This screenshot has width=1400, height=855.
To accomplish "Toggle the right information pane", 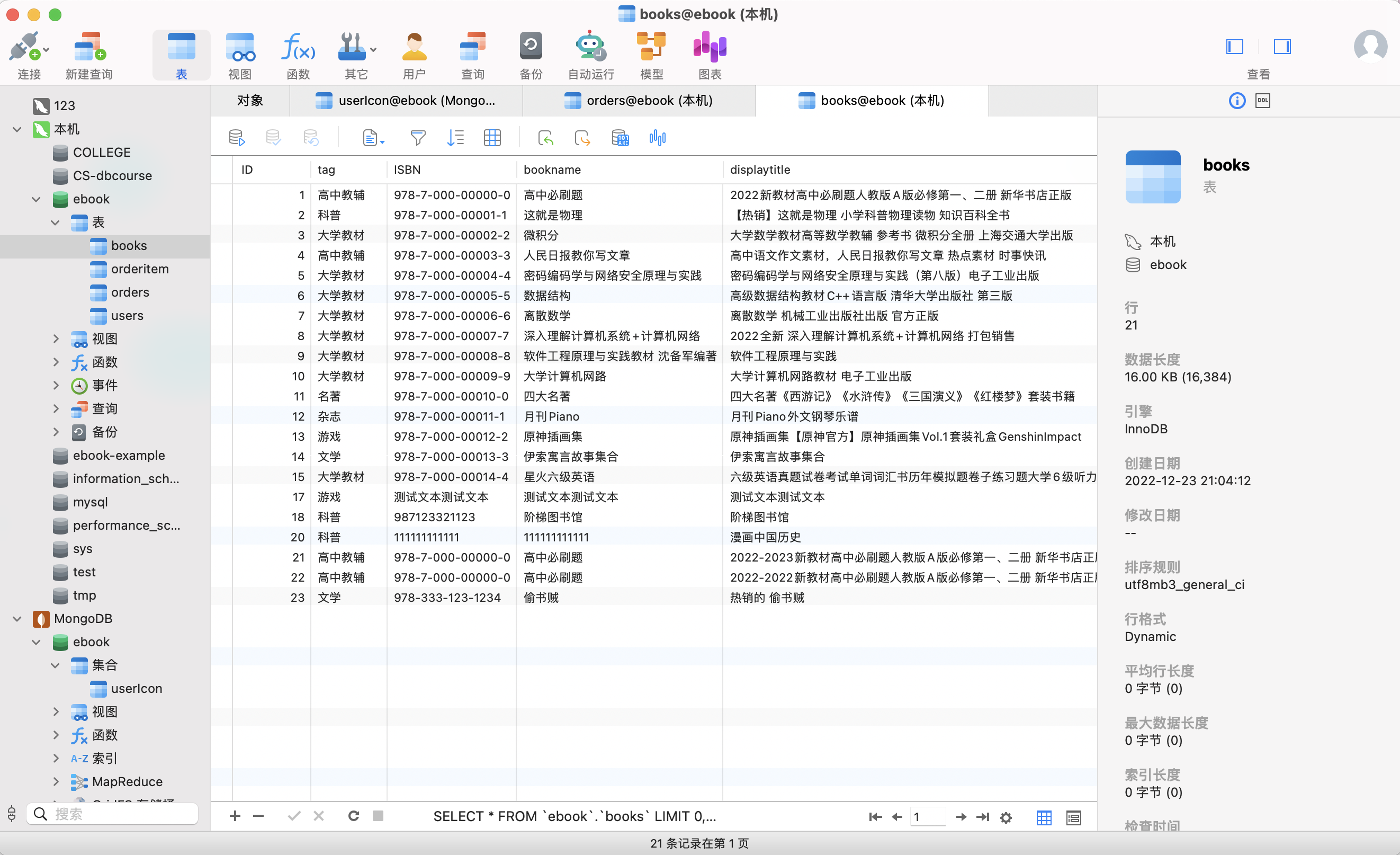I will pos(1282,47).
